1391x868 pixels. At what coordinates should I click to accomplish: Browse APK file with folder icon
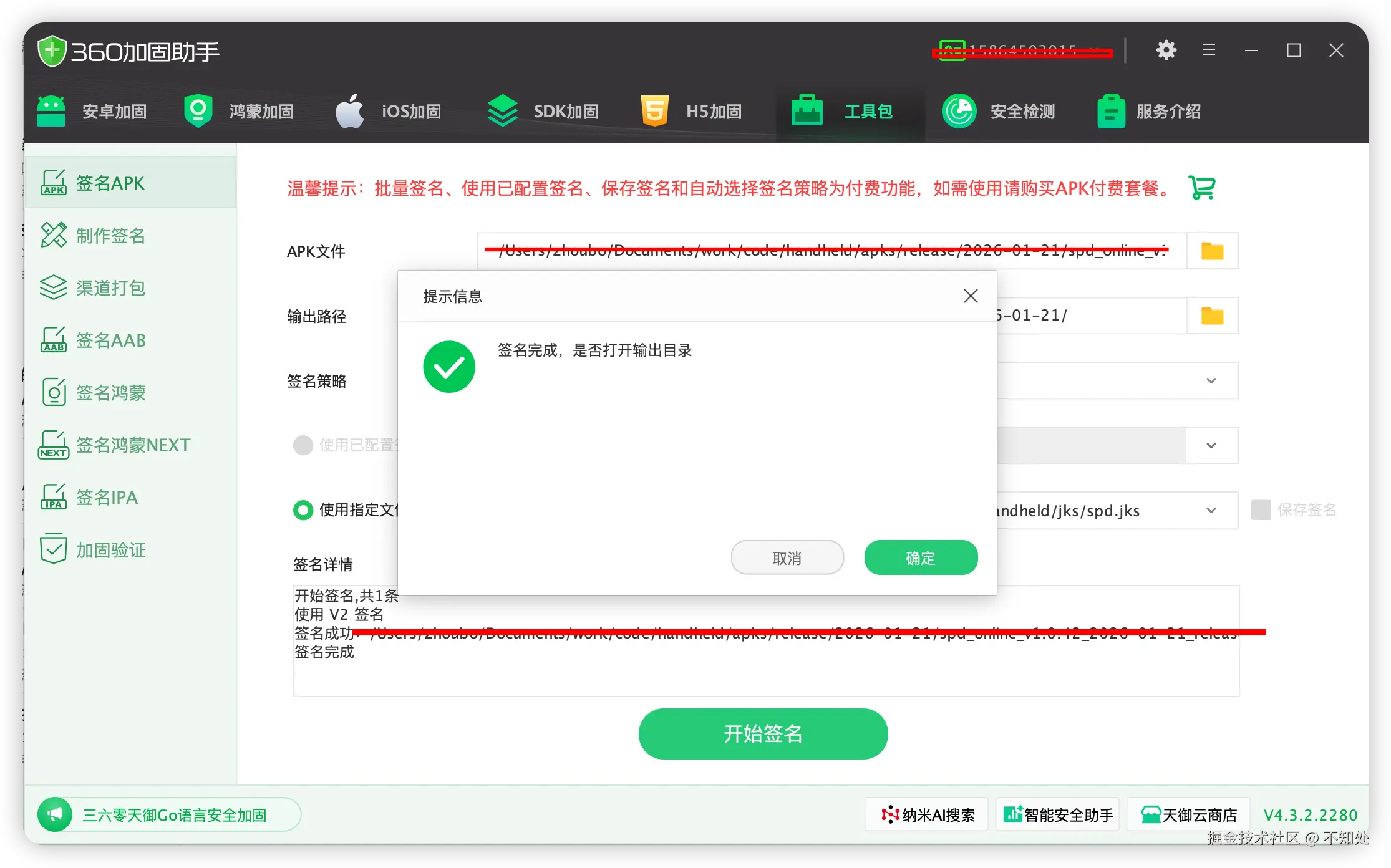(1212, 251)
